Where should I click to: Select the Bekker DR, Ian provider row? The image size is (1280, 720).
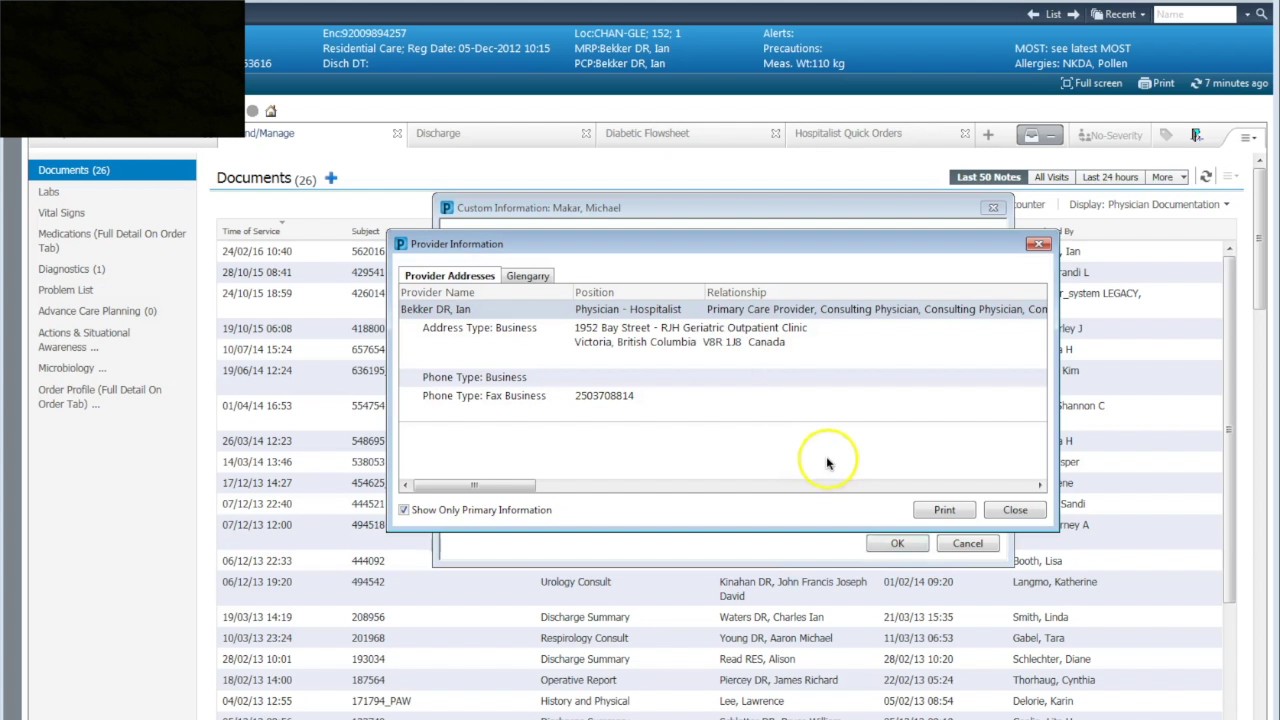click(x=723, y=310)
